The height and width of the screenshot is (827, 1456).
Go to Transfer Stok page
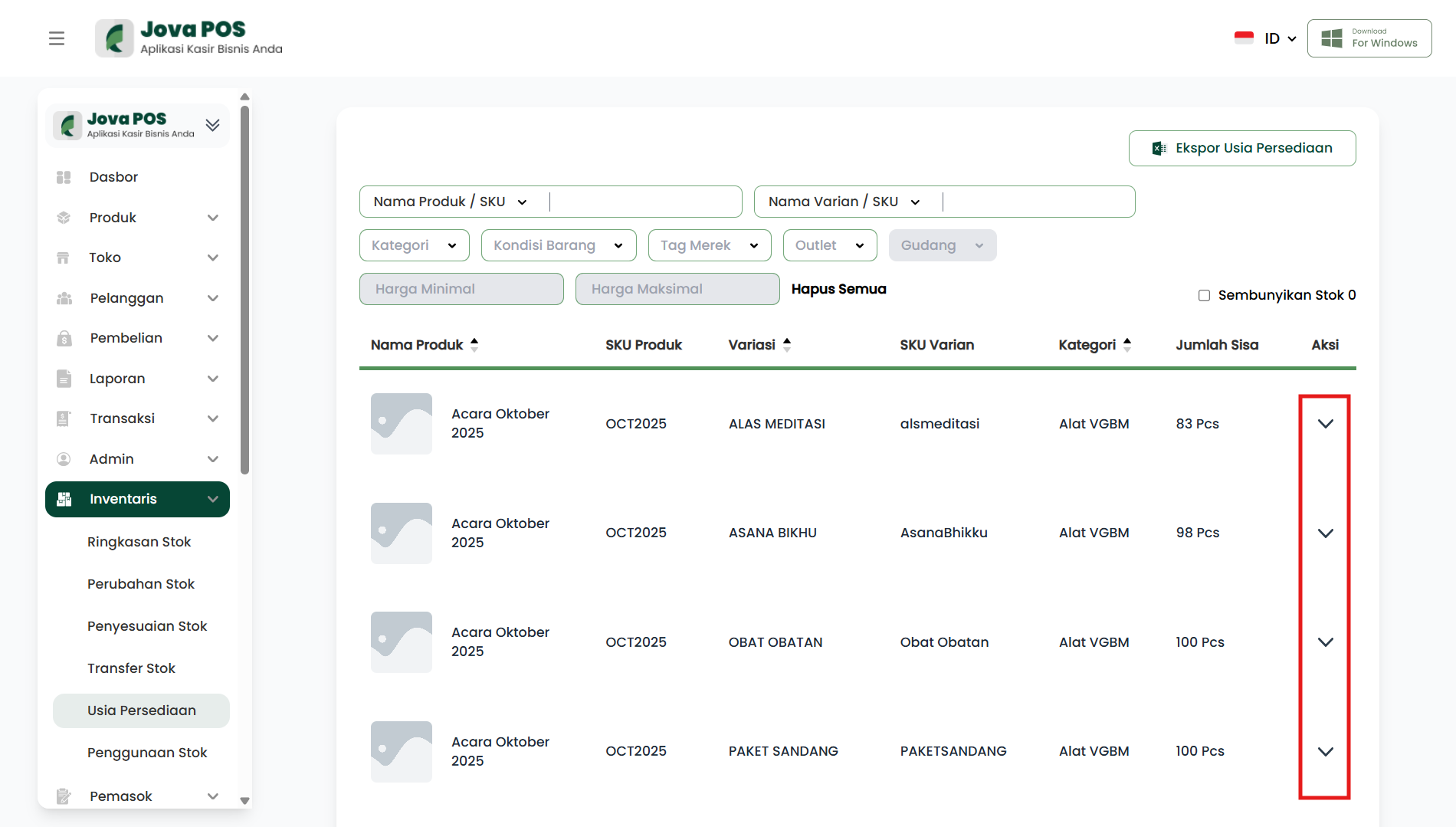click(x=131, y=668)
